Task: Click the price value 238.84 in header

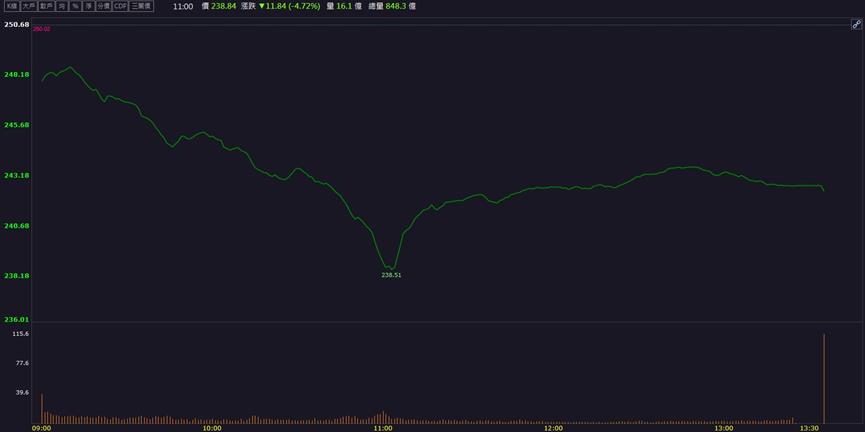Action: tap(223, 6)
